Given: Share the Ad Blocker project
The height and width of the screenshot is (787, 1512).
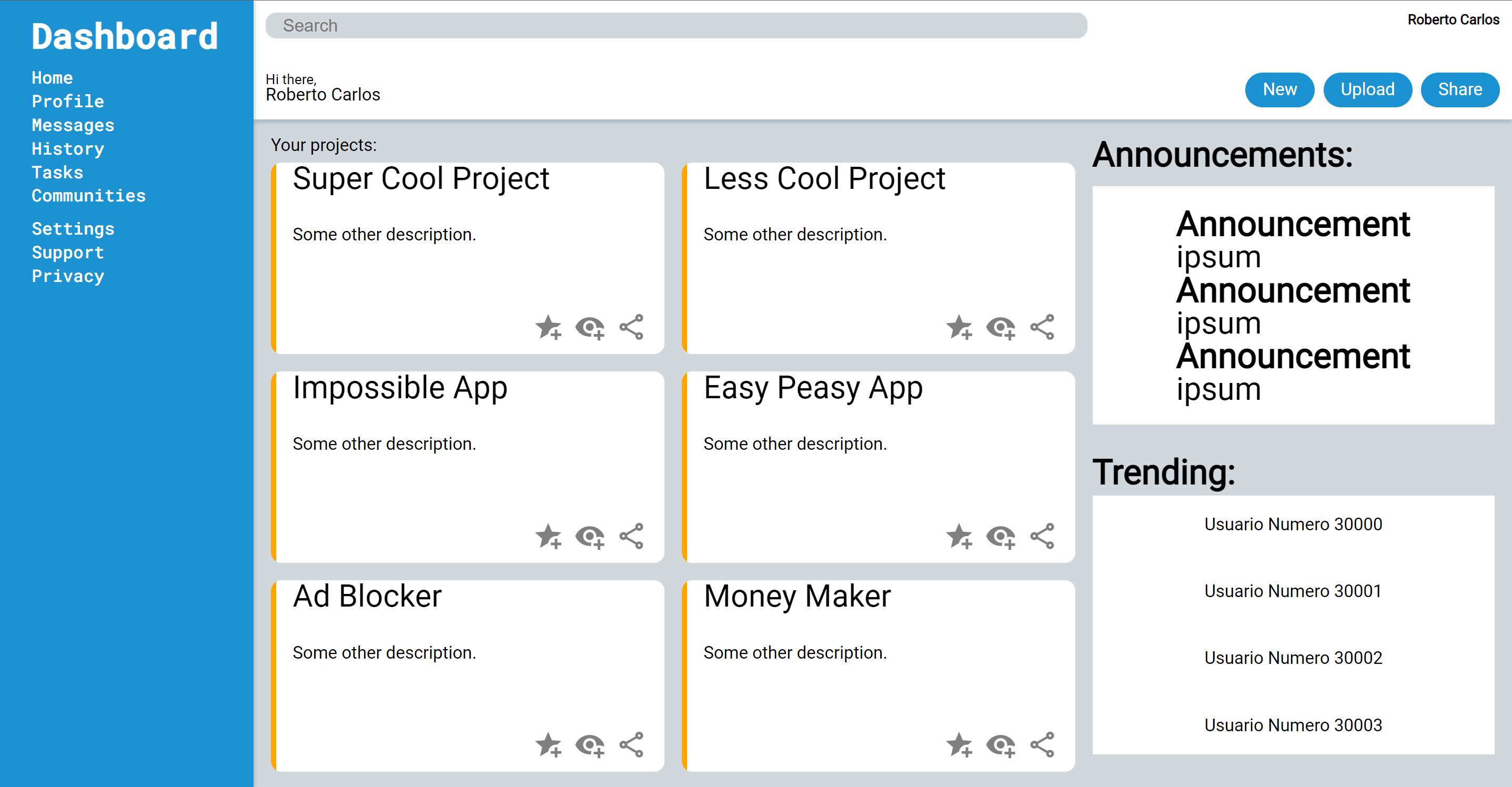Looking at the screenshot, I should [631, 744].
